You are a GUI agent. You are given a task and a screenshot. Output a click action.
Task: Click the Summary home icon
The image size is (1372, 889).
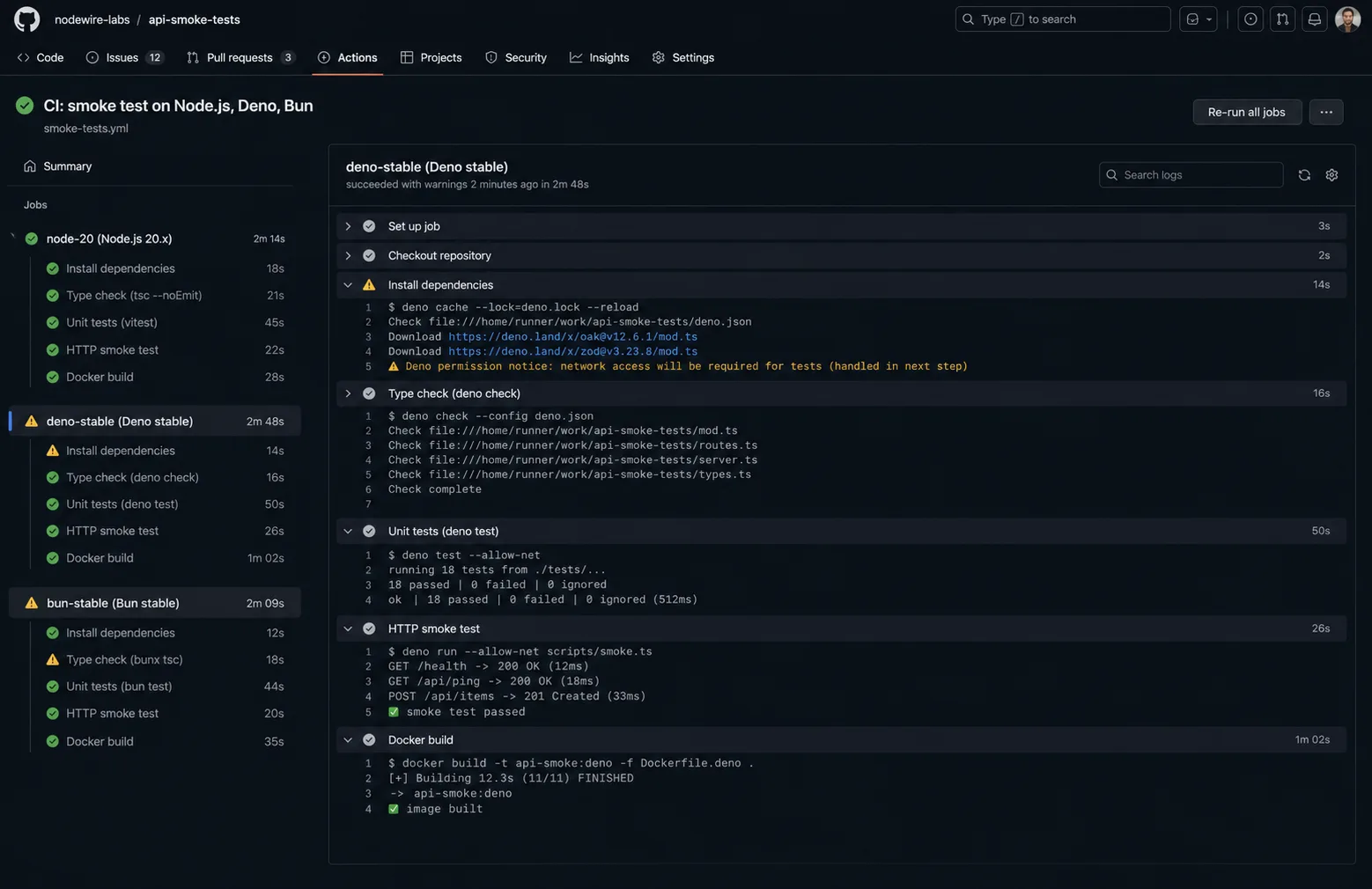30,166
